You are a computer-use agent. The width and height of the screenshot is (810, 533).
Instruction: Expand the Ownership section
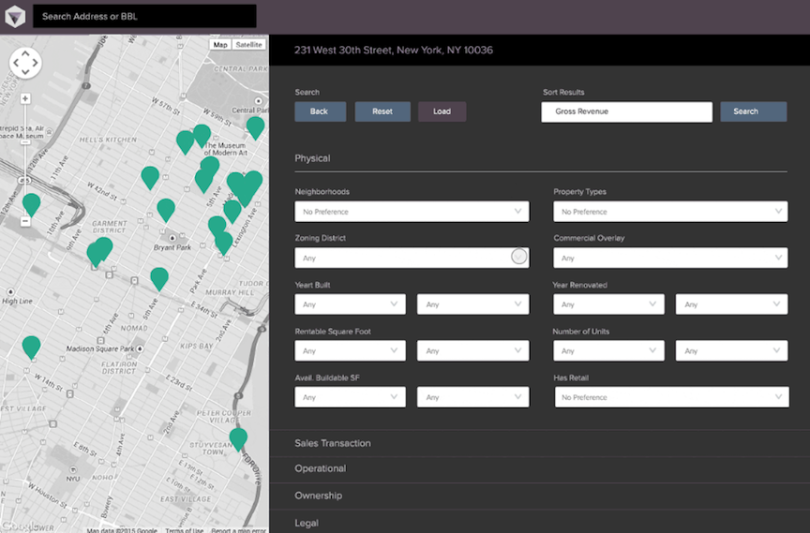point(539,496)
